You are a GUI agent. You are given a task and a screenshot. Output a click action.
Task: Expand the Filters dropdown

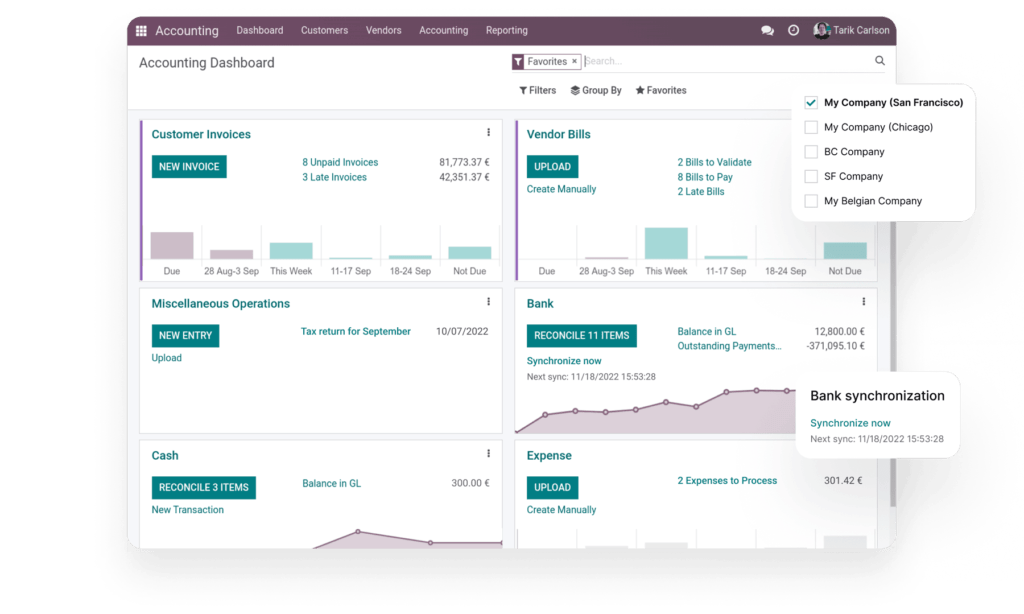click(538, 90)
